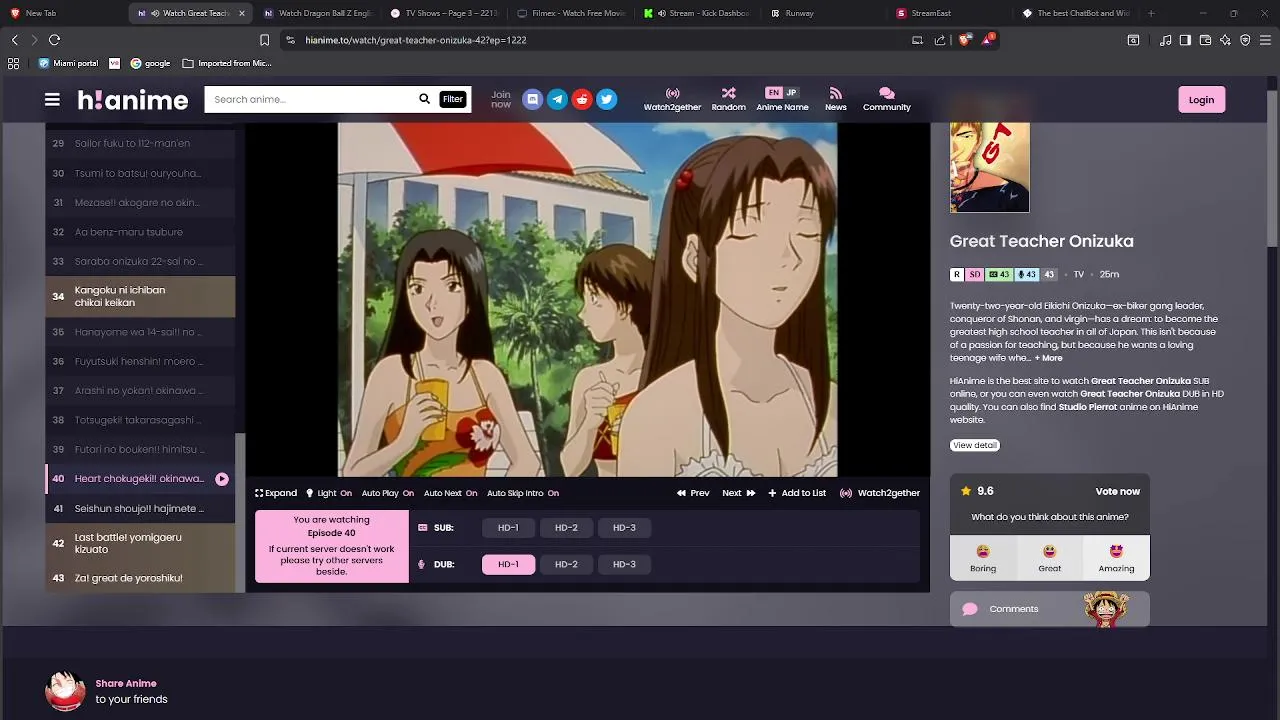Viewport: 1280px width, 720px height.
Task: Click the Login button
Action: [1201, 99]
